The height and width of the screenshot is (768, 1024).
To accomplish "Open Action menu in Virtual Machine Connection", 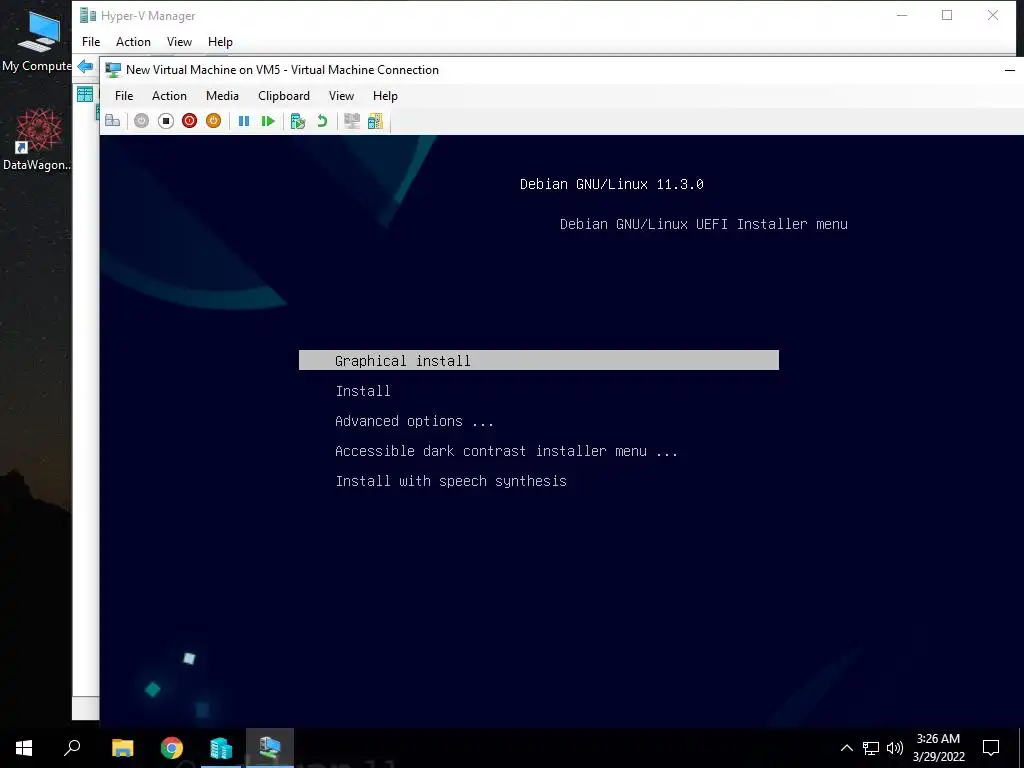I will [169, 95].
